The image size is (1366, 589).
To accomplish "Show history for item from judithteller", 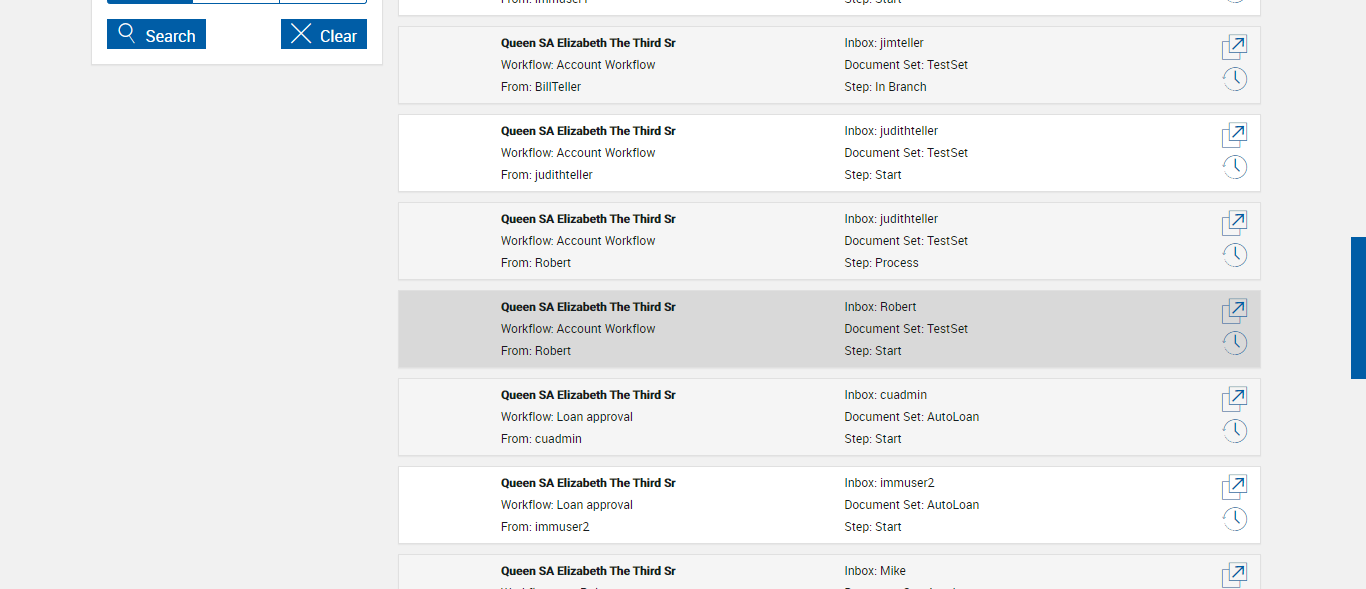I will (1235, 167).
